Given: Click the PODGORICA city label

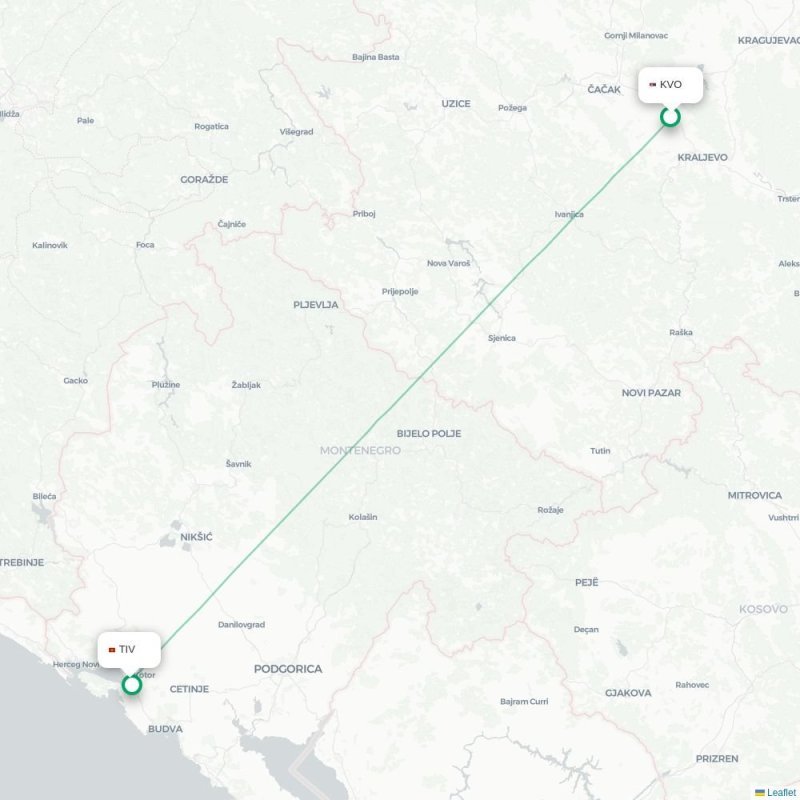Looking at the screenshot, I should pyautogui.click(x=288, y=669).
